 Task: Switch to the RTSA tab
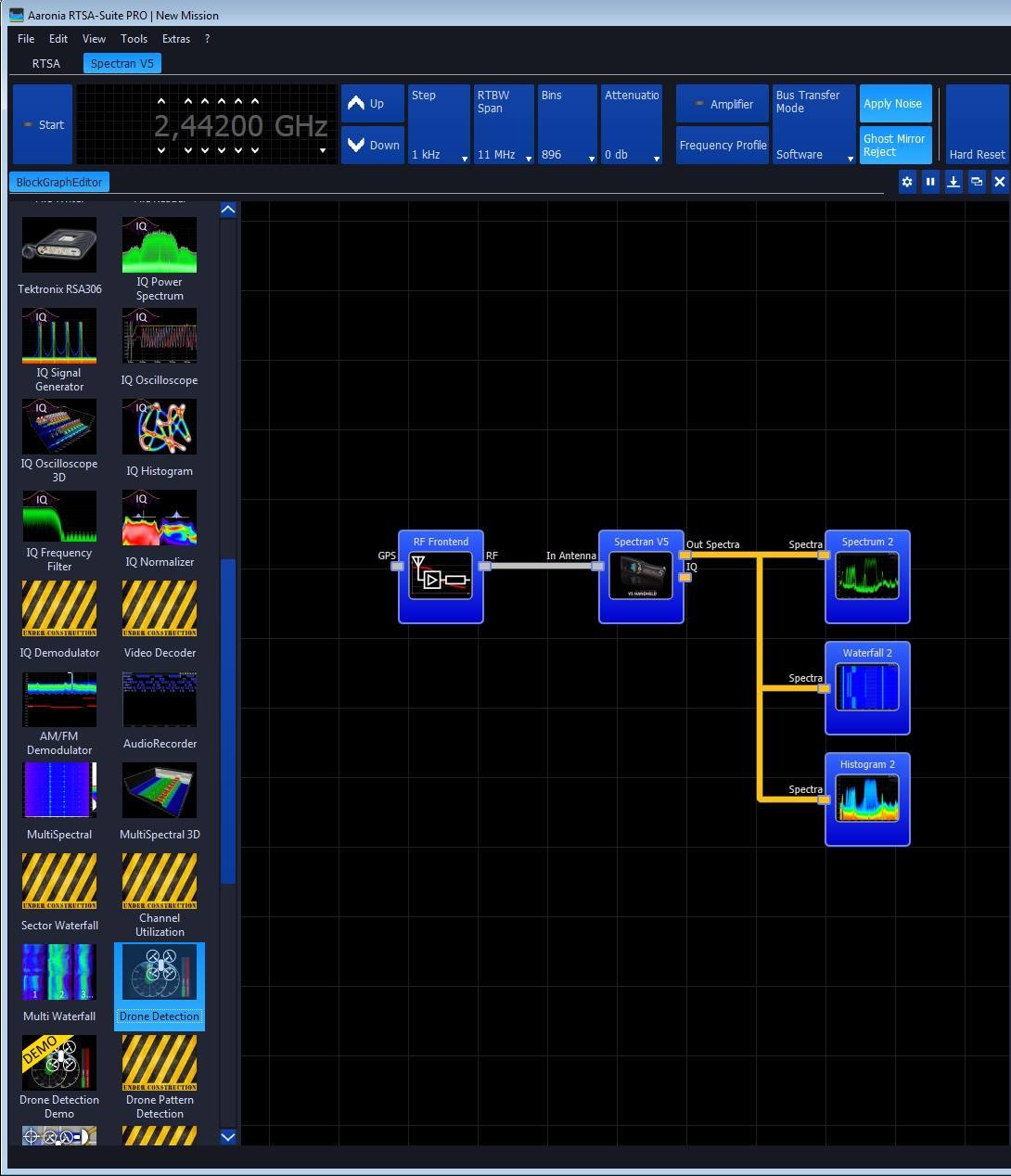(x=46, y=64)
